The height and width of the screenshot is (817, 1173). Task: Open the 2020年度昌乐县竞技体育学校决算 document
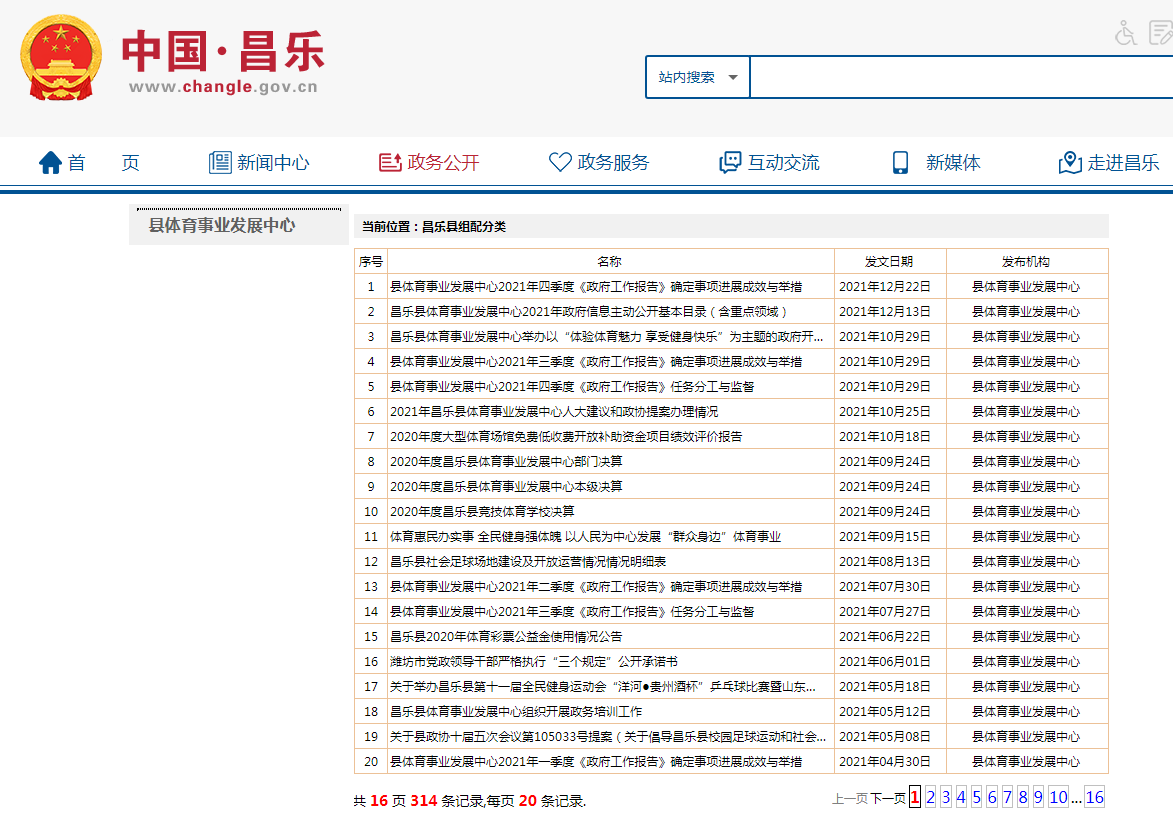click(x=482, y=511)
